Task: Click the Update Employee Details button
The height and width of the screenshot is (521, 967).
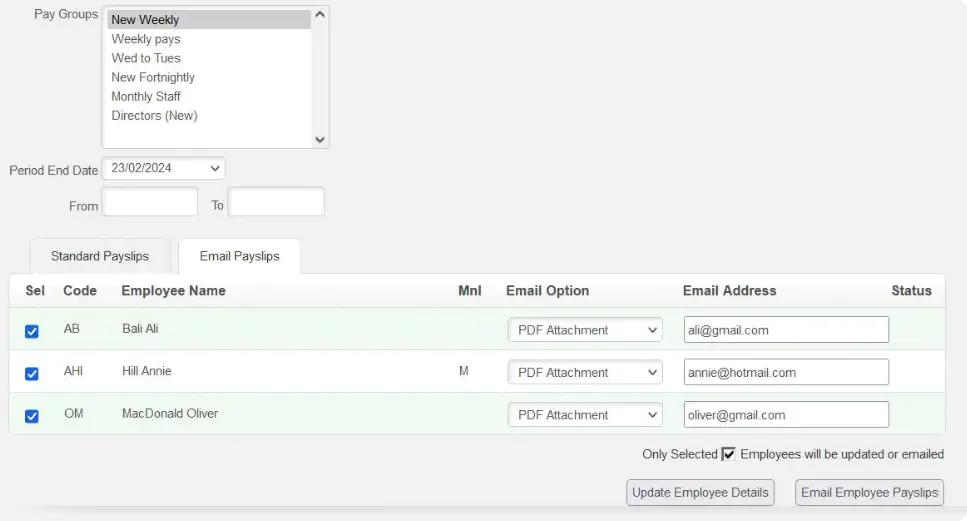Action: coord(701,493)
